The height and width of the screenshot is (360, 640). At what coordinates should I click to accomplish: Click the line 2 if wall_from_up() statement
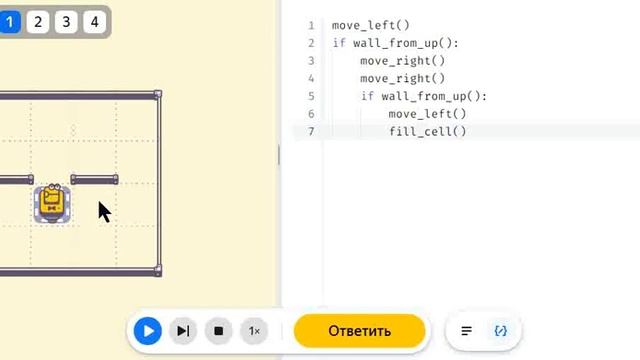click(x=396, y=43)
